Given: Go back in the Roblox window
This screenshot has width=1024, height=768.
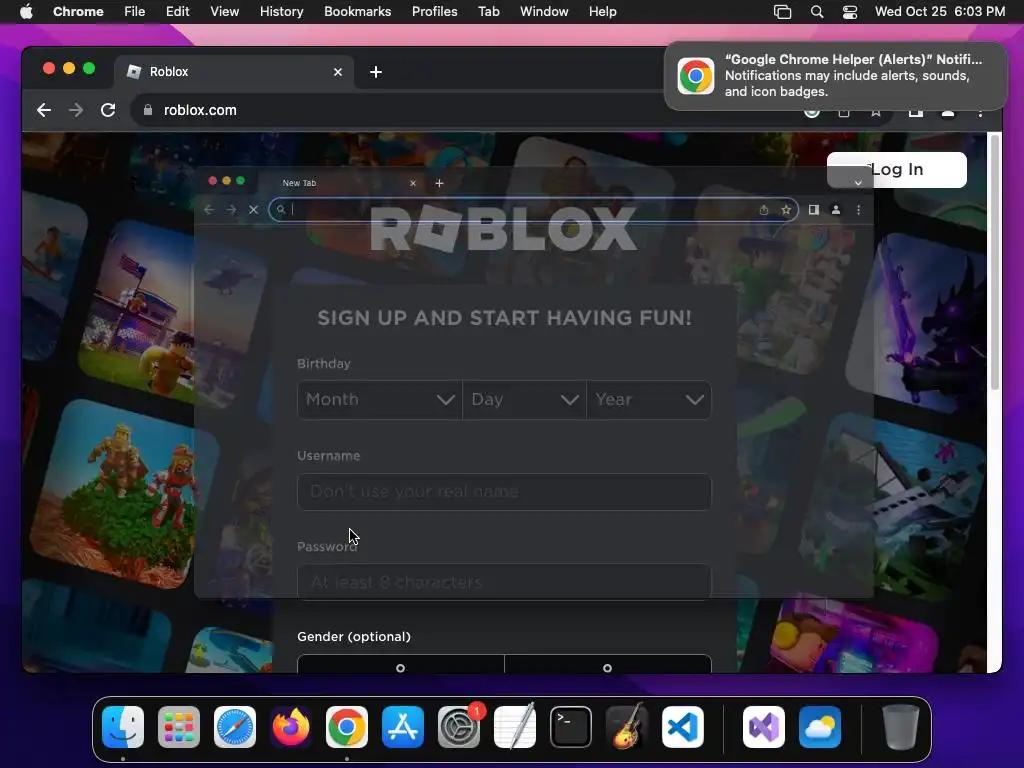Looking at the screenshot, I should tap(44, 110).
